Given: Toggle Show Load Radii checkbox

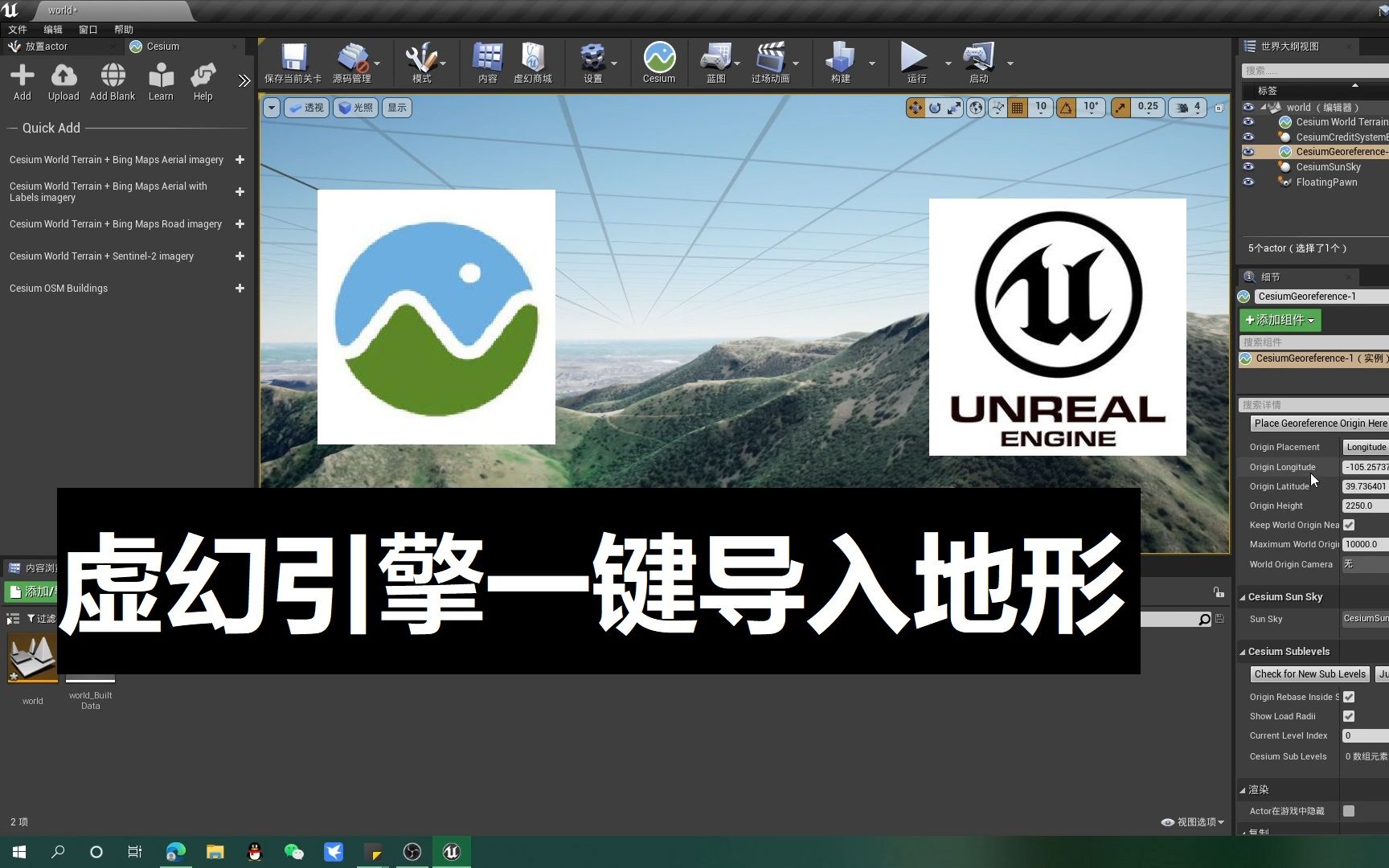Looking at the screenshot, I should [1349, 716].
